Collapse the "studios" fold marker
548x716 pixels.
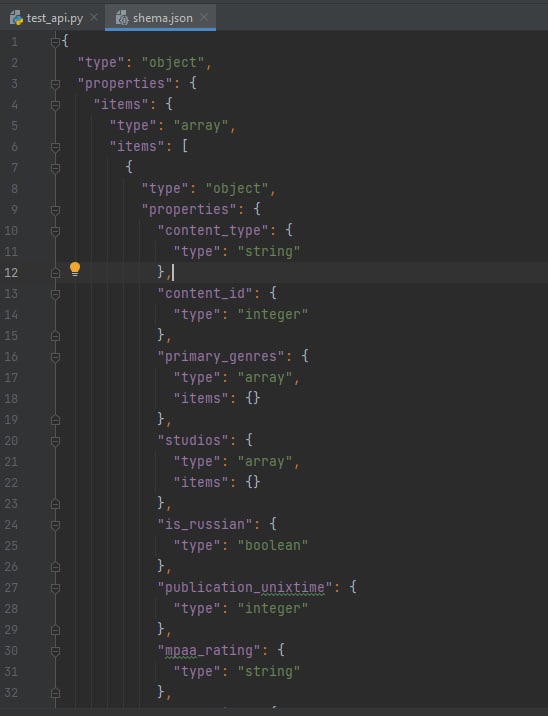[55, 441]
